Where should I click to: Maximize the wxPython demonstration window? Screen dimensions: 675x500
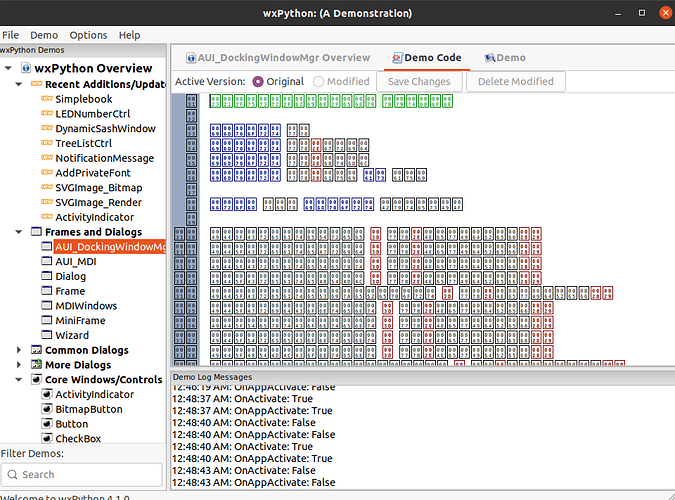tap(641, 13)
